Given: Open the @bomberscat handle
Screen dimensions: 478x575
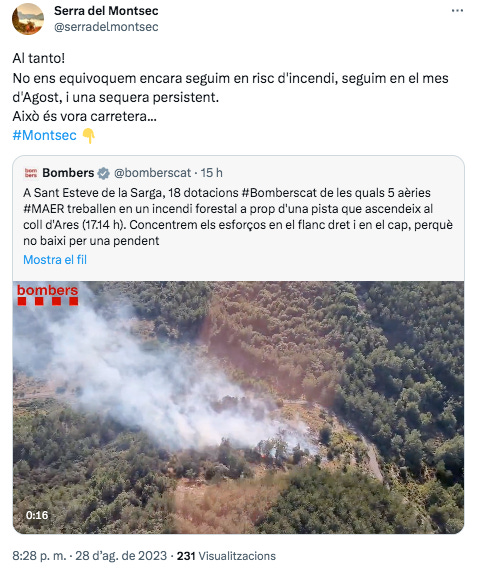Looking at the screenshot, I should point(152,173).
